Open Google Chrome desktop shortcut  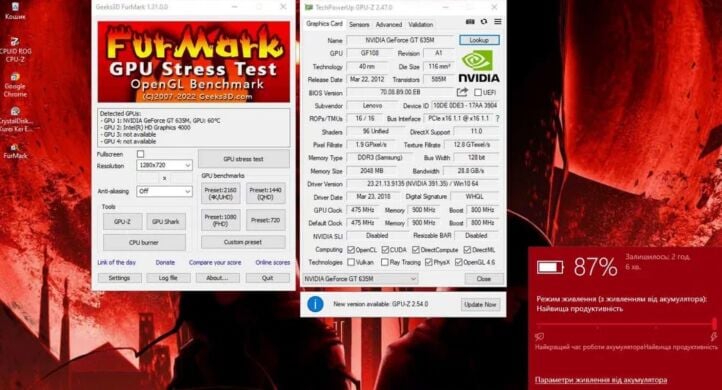tap(15, 85)
